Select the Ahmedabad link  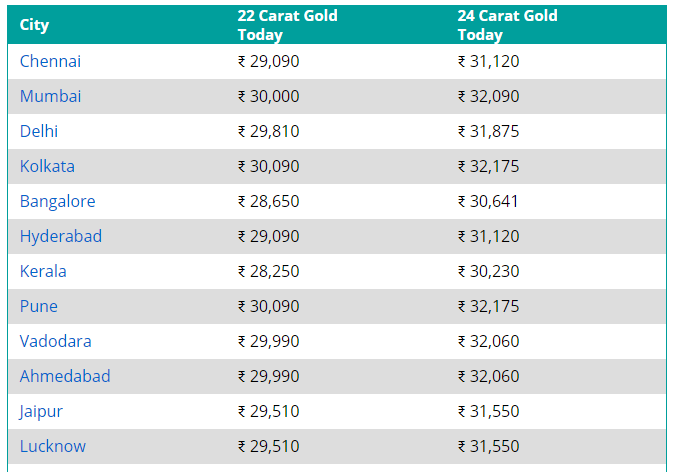(x=65, y=376)
